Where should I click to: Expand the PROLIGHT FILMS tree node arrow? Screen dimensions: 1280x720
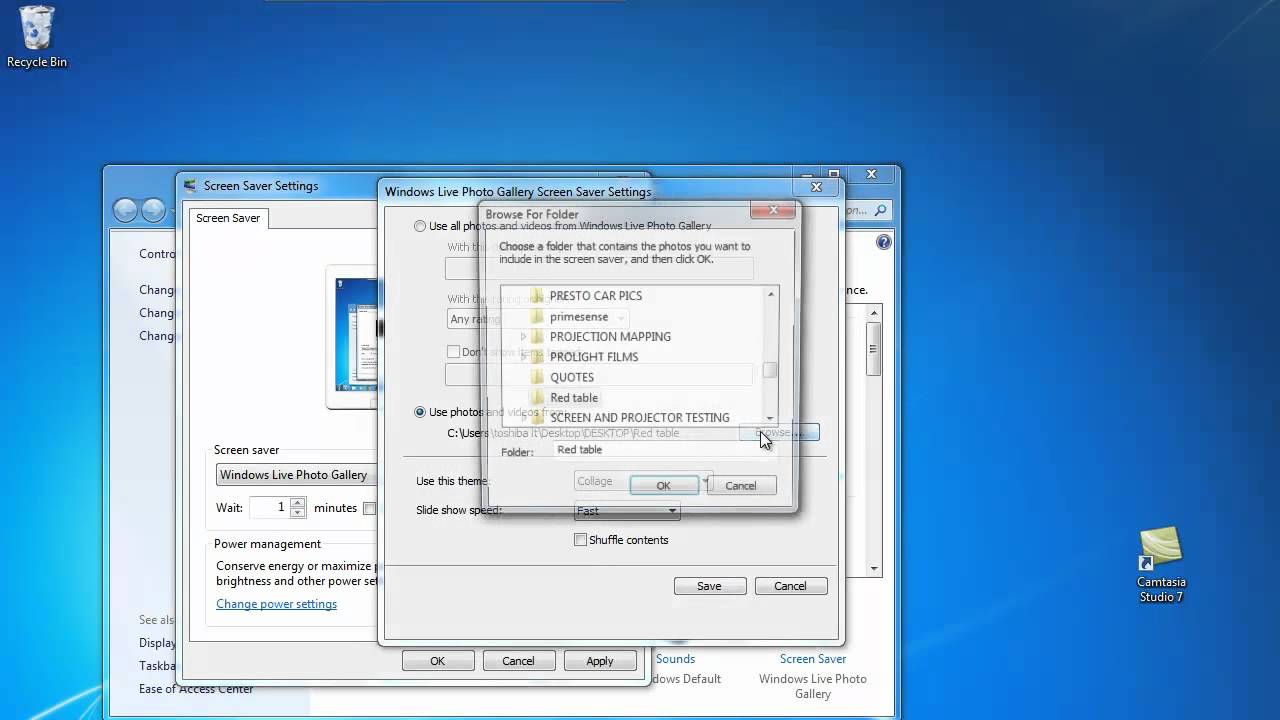tap(522, 357)
